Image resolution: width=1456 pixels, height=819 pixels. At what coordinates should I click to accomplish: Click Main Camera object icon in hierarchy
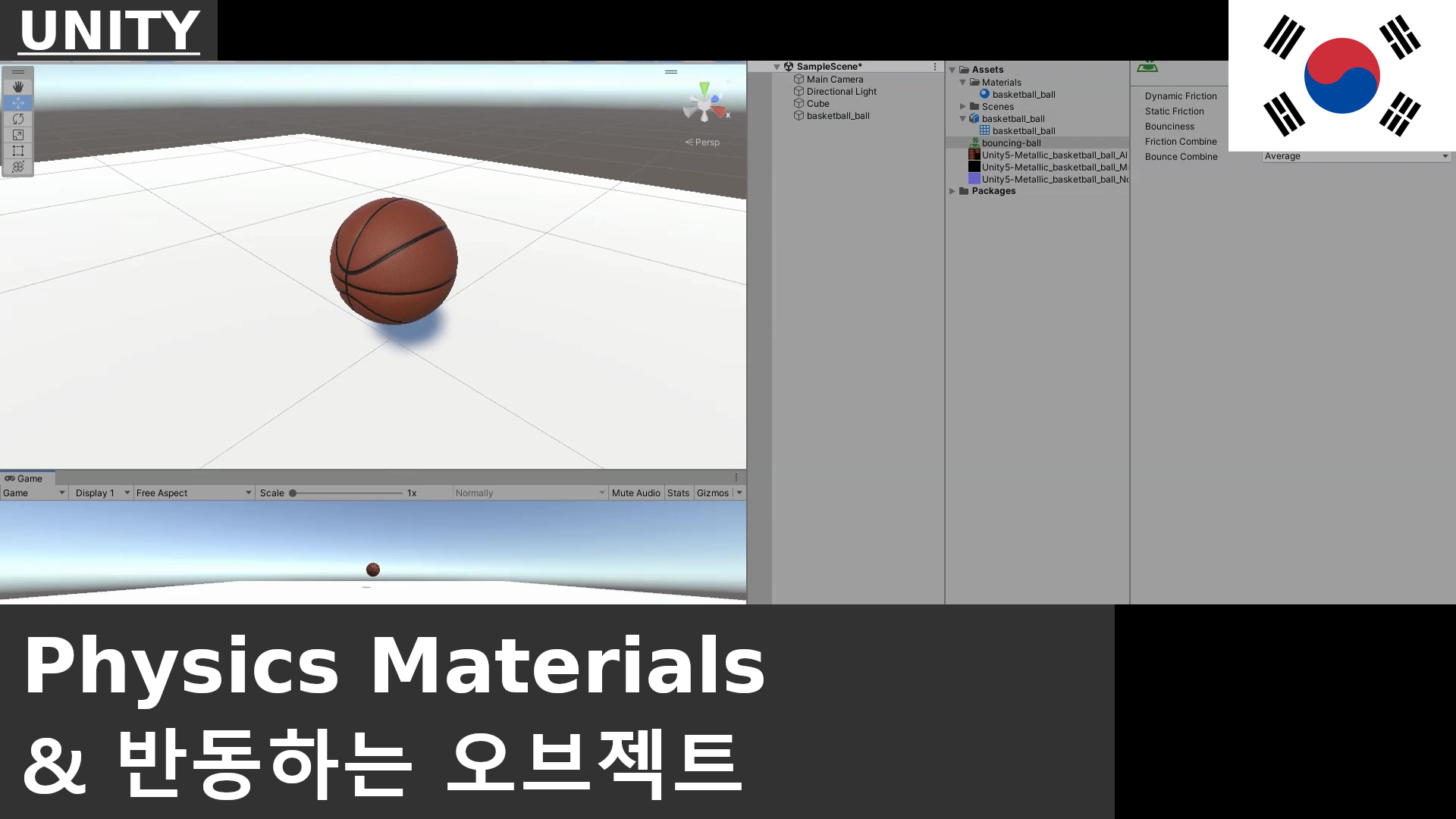point(799,80)
